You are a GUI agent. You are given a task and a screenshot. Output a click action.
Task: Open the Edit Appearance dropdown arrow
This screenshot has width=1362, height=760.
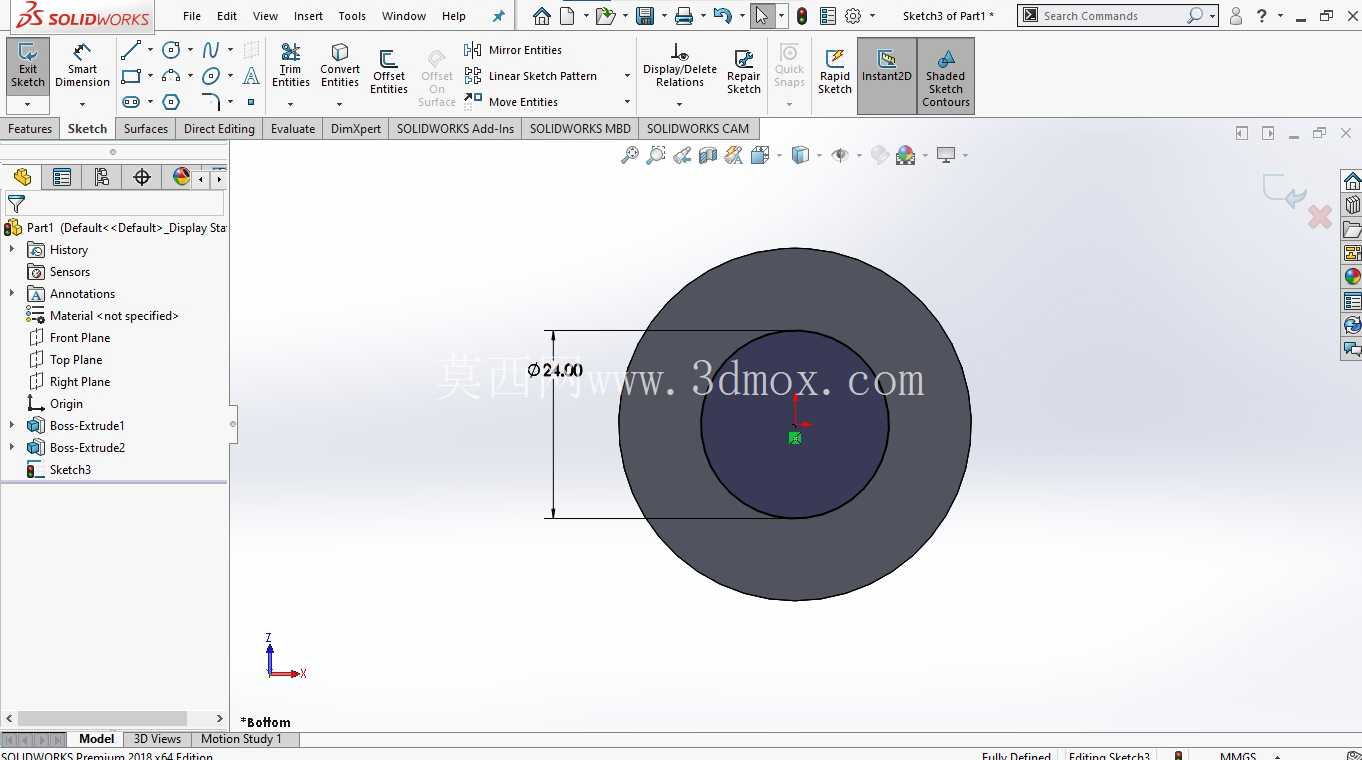click(925, 155)
